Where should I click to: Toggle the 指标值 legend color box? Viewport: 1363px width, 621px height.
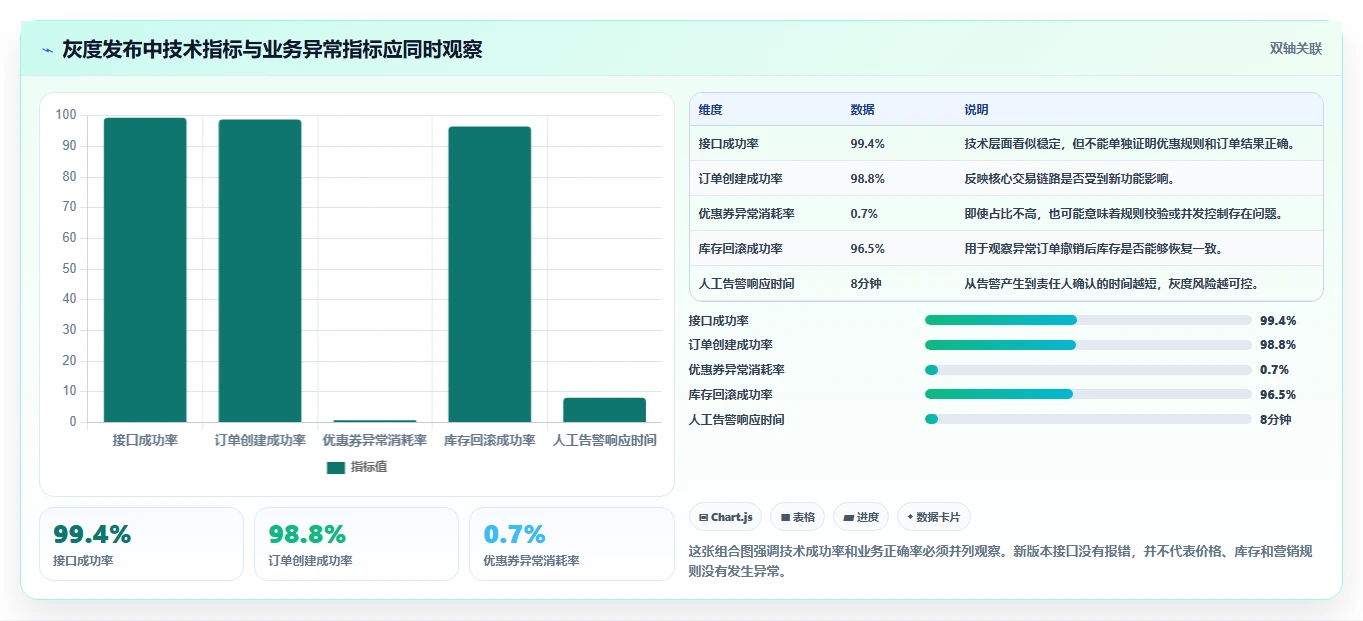tap(336, 467)
